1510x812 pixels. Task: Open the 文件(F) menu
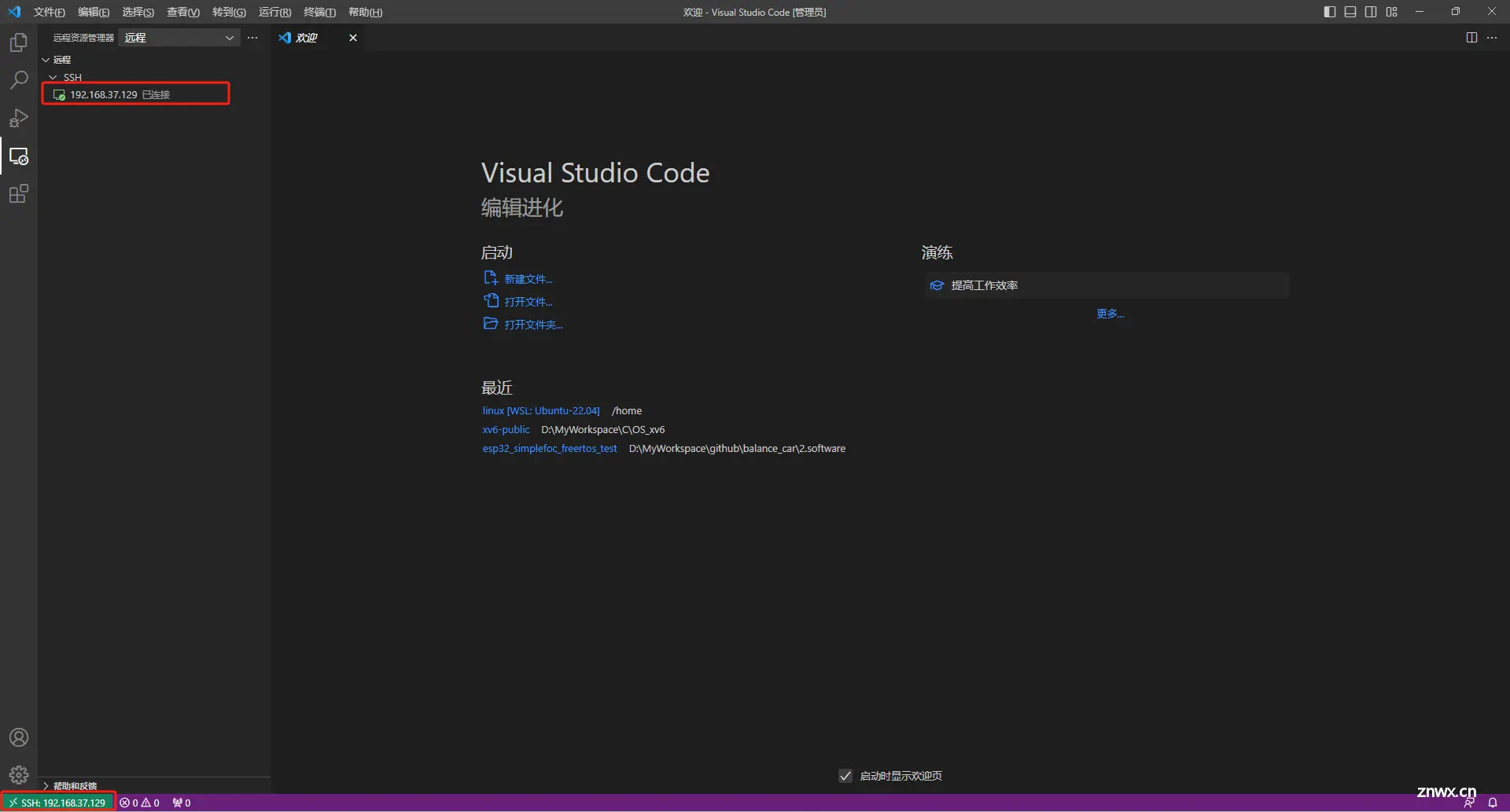click(x=49, y=12)
